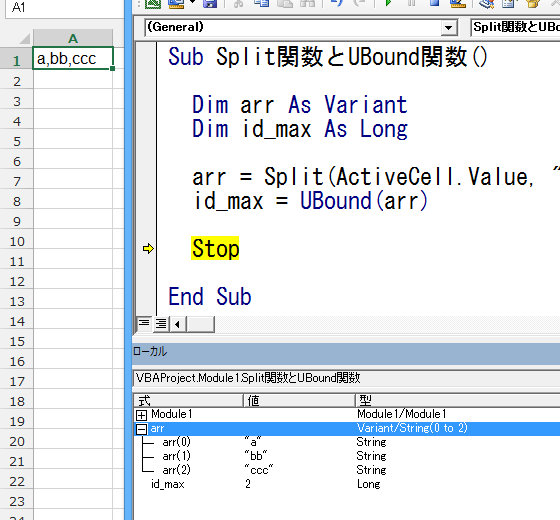Image resolution: width=560 pixels, height=520 pixels.
Task: Click the Excel Name Box showing A1
Action: point(64,8)
